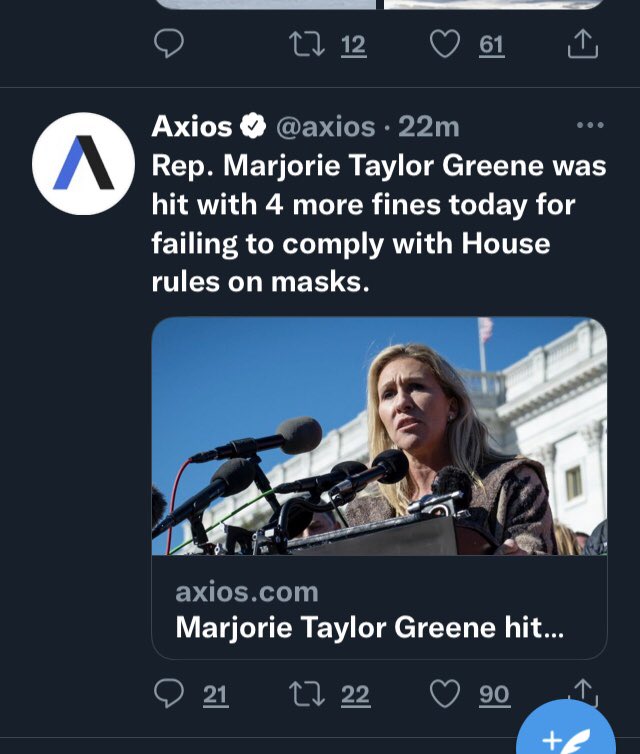Open the Axios tweet's three-dot menu

pos(590,126)
